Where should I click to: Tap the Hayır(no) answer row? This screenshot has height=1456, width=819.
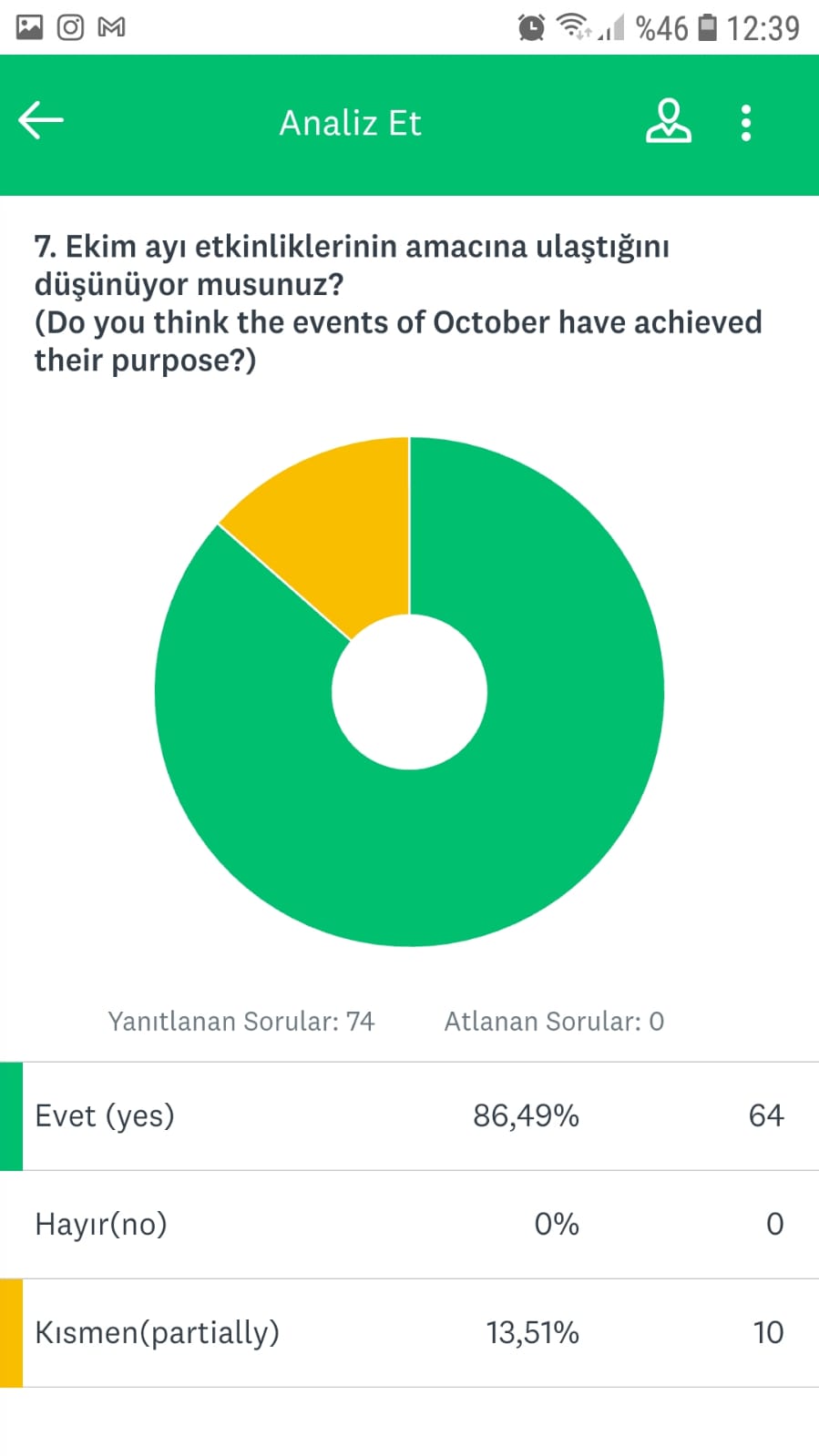coord(410,1224)
